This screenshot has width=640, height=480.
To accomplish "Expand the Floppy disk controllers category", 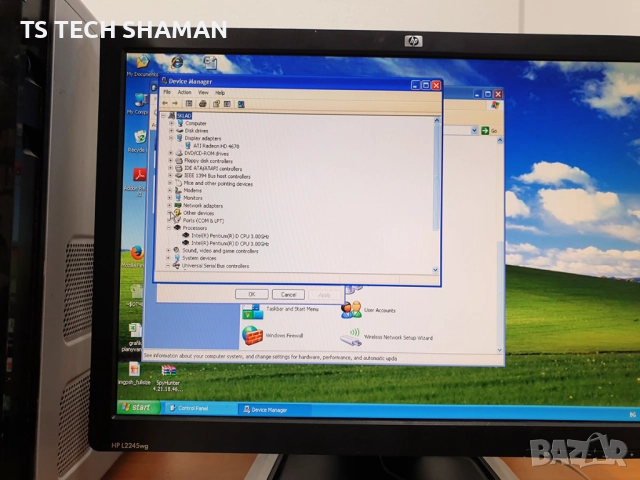I will point(171,161).
